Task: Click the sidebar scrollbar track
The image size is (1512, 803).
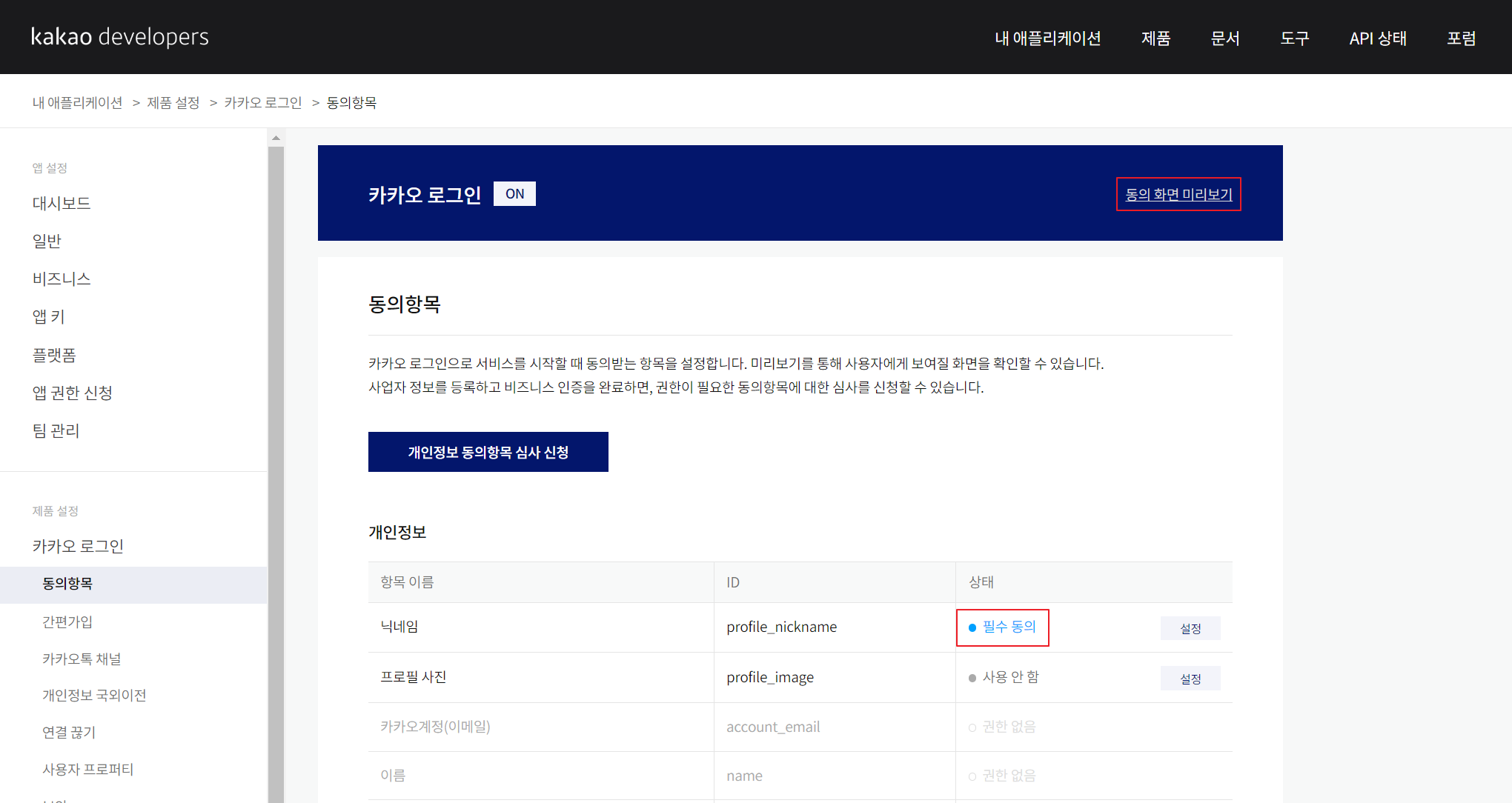Action: click(276, 474)
